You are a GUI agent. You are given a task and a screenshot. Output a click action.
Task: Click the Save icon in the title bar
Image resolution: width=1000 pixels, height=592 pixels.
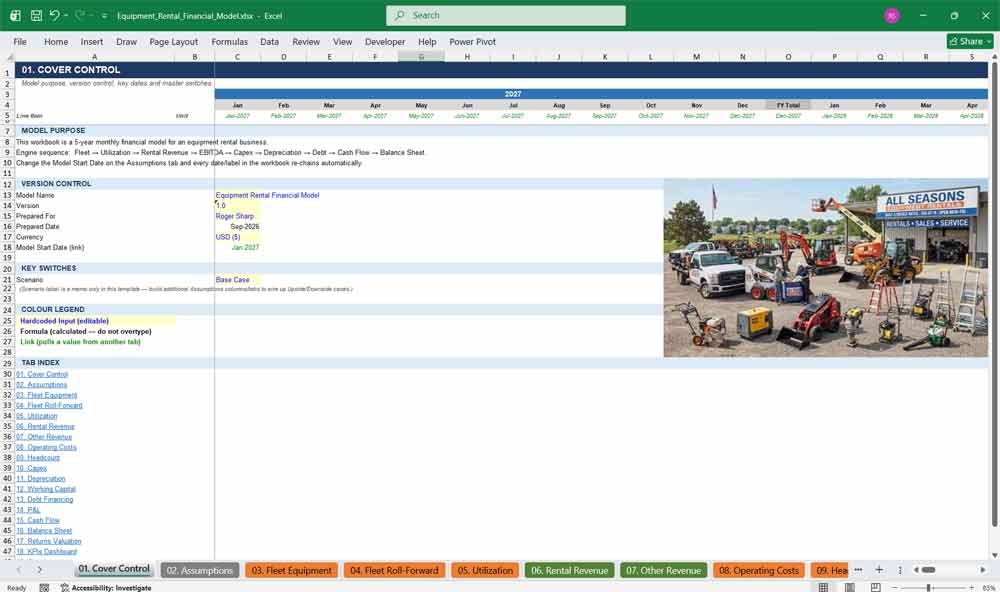coord(36,15)
